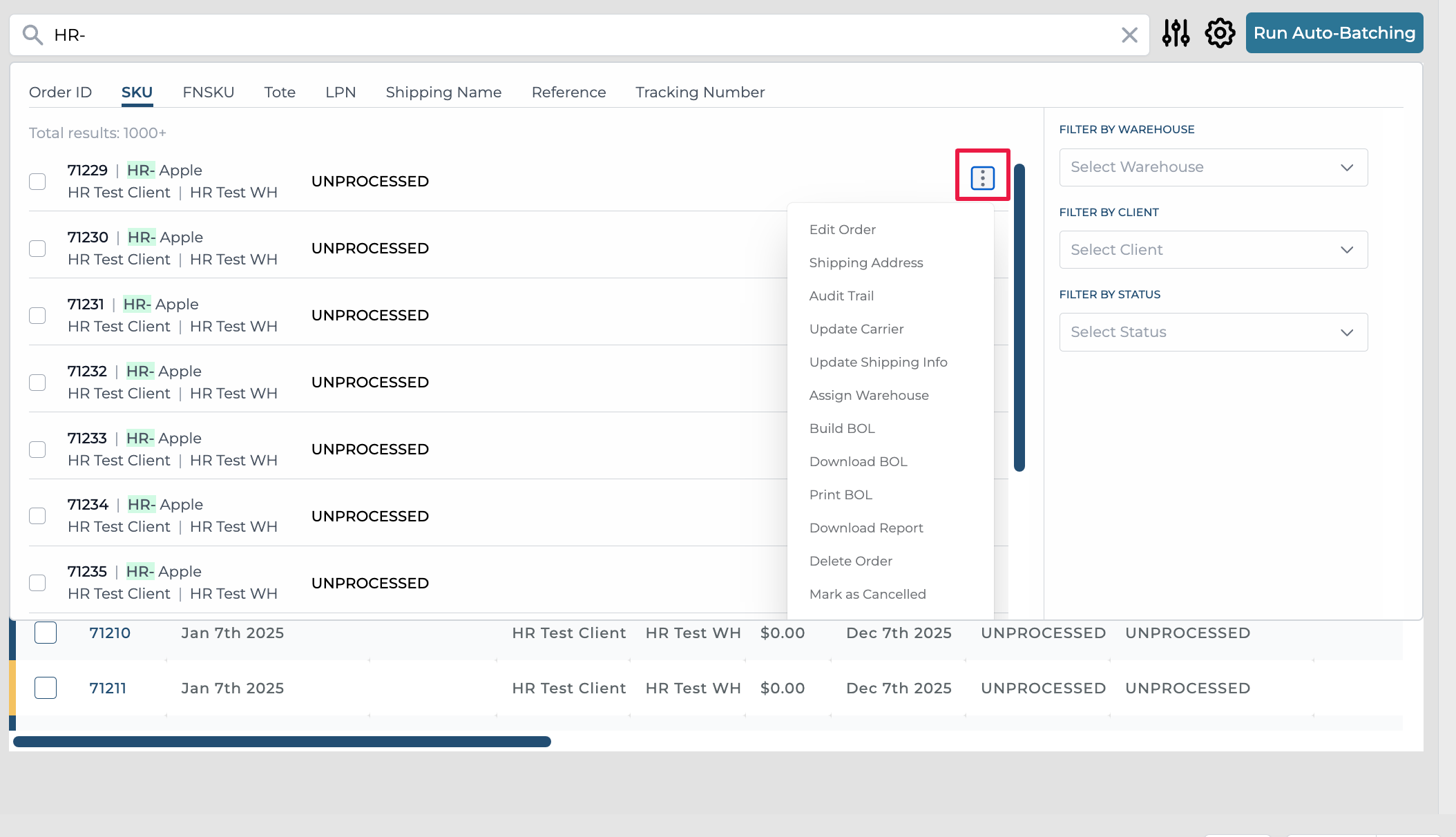Tick checkbox for order 71229
1456x837 pixels.
[x=37, y=182]
